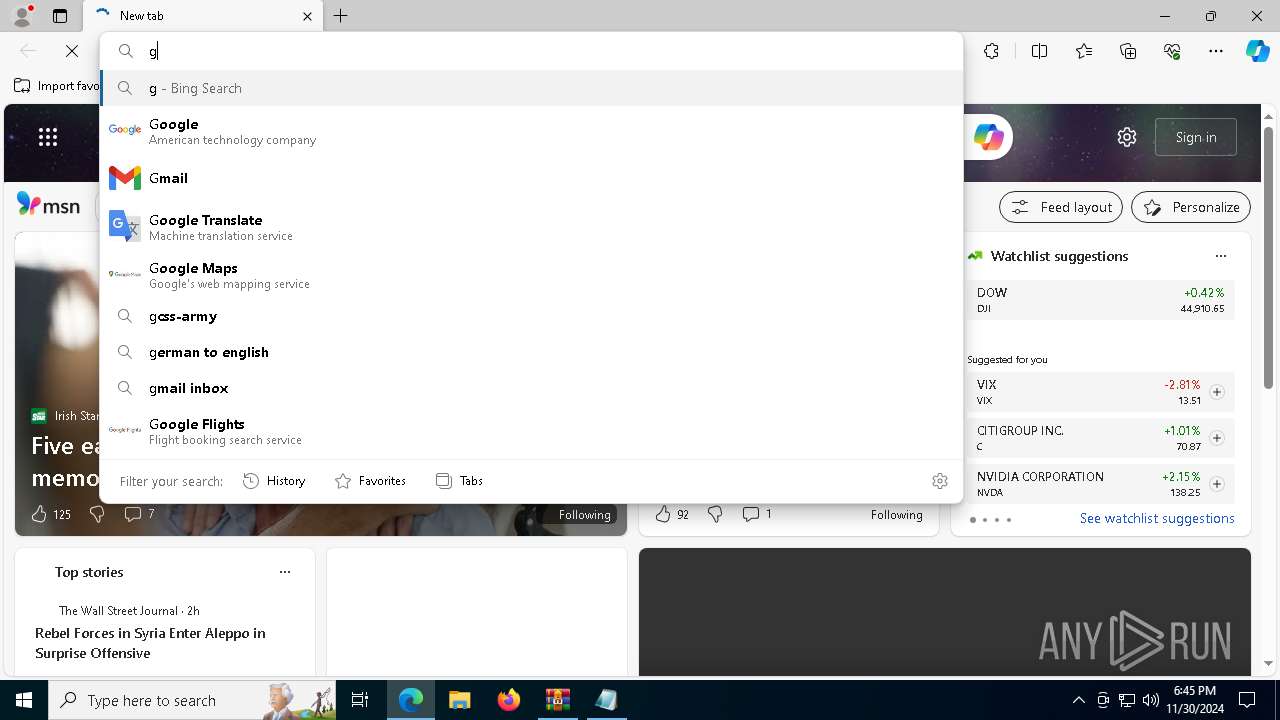This screenshot has width=1280, height=720.
Task: Open the Collections toolbar icon
Action: coord(1128,51)
